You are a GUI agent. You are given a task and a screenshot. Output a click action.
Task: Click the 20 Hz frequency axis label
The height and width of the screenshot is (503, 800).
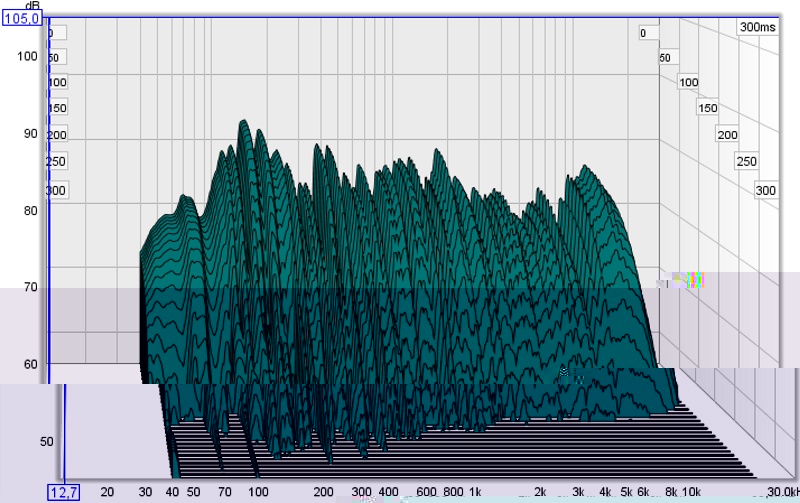click(x=107, y=493)
